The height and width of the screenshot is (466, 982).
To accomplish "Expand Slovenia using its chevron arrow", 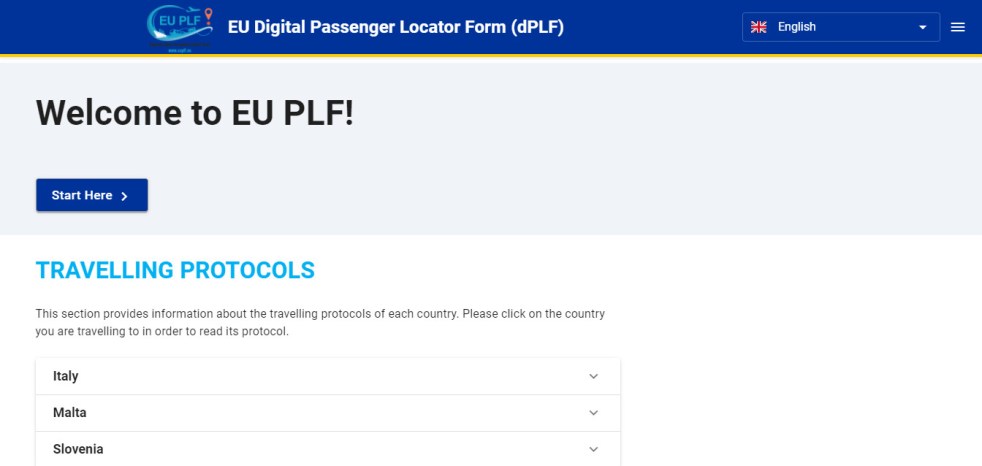I will coord(593,450).
